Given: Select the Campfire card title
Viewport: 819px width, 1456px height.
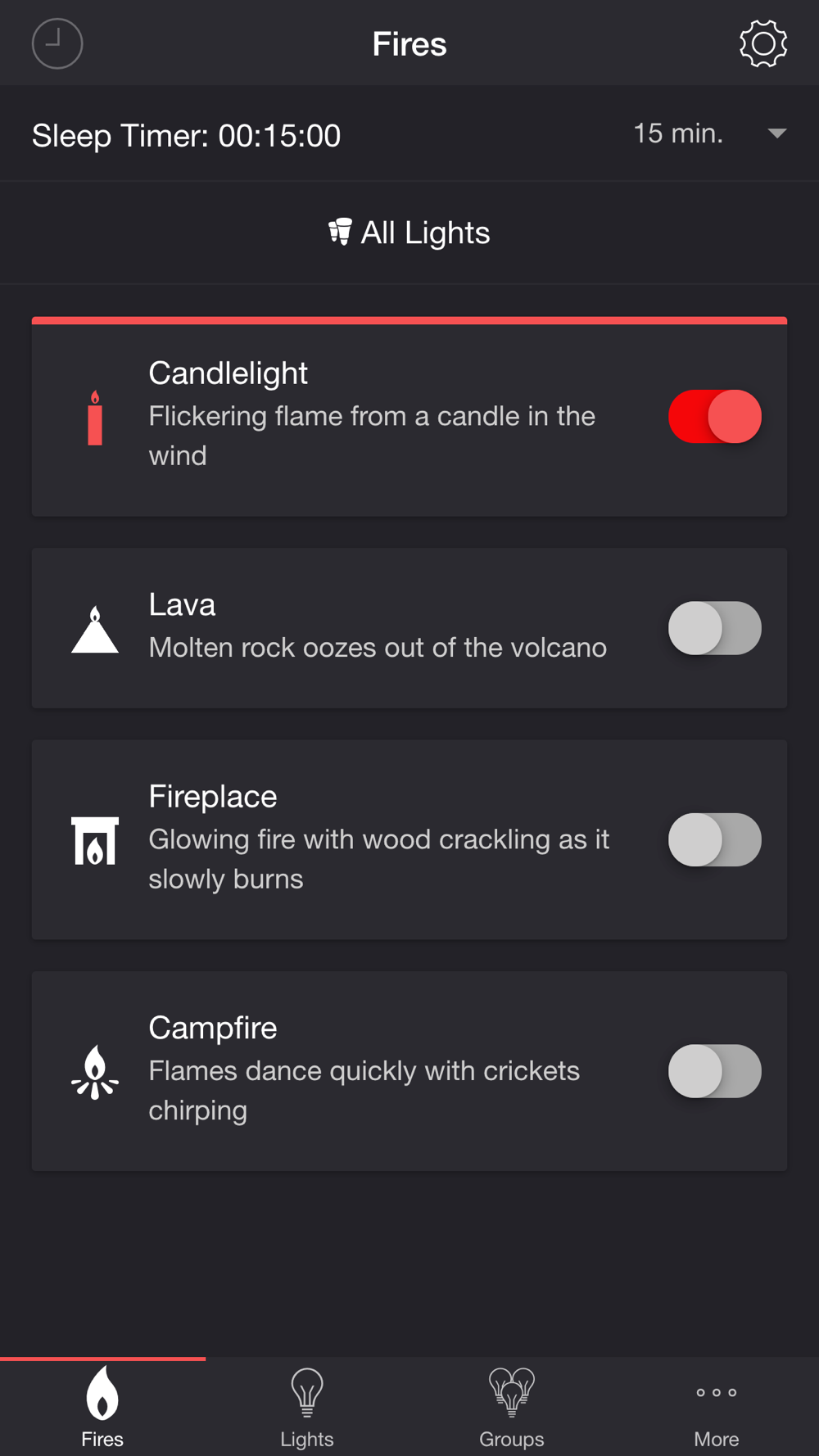Looking at the screenshot, I should tap(213, 1028).
